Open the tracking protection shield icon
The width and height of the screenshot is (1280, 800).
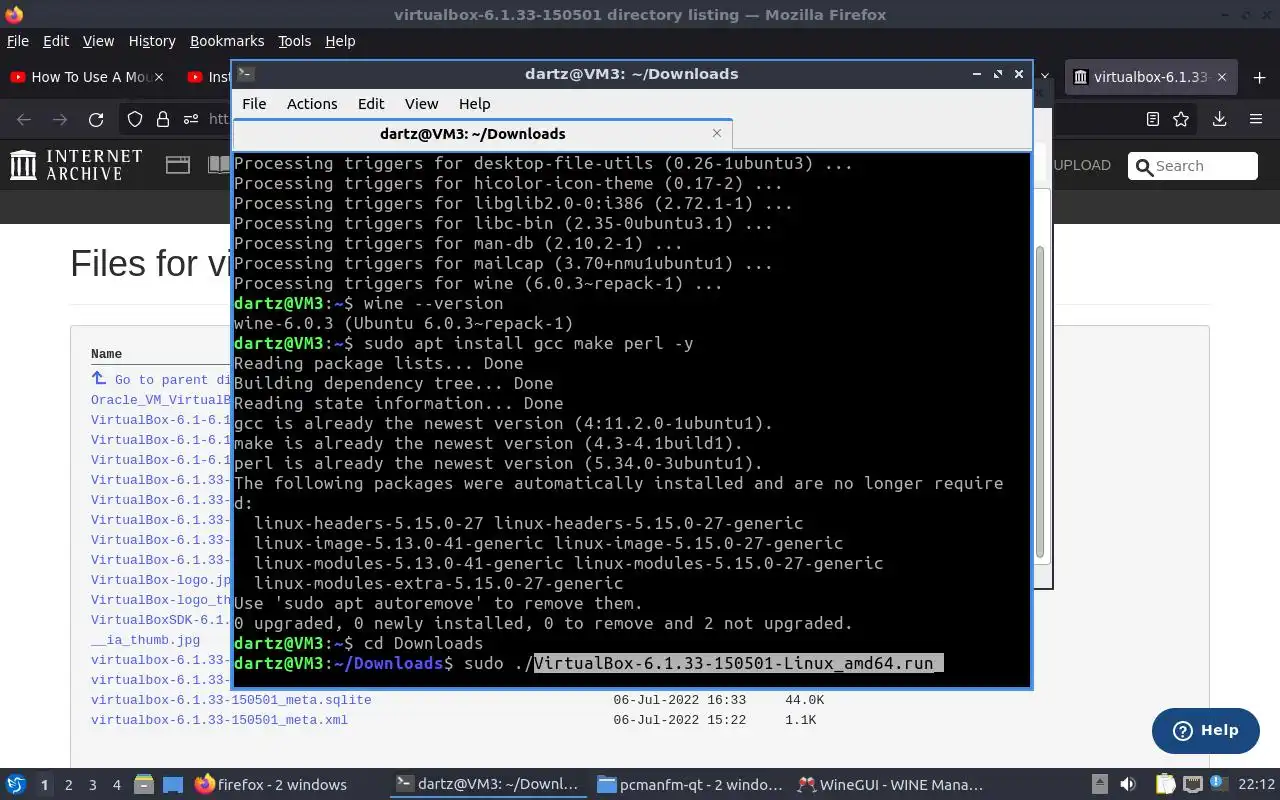(135, 119)
